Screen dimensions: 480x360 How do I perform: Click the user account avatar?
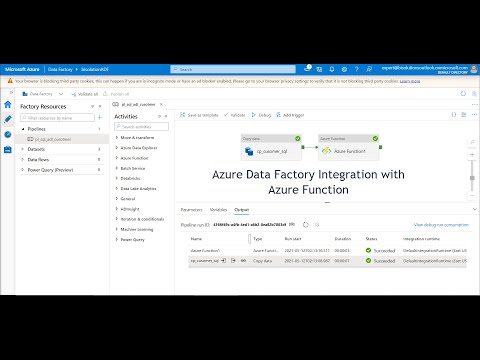click(x=474, y=69)
